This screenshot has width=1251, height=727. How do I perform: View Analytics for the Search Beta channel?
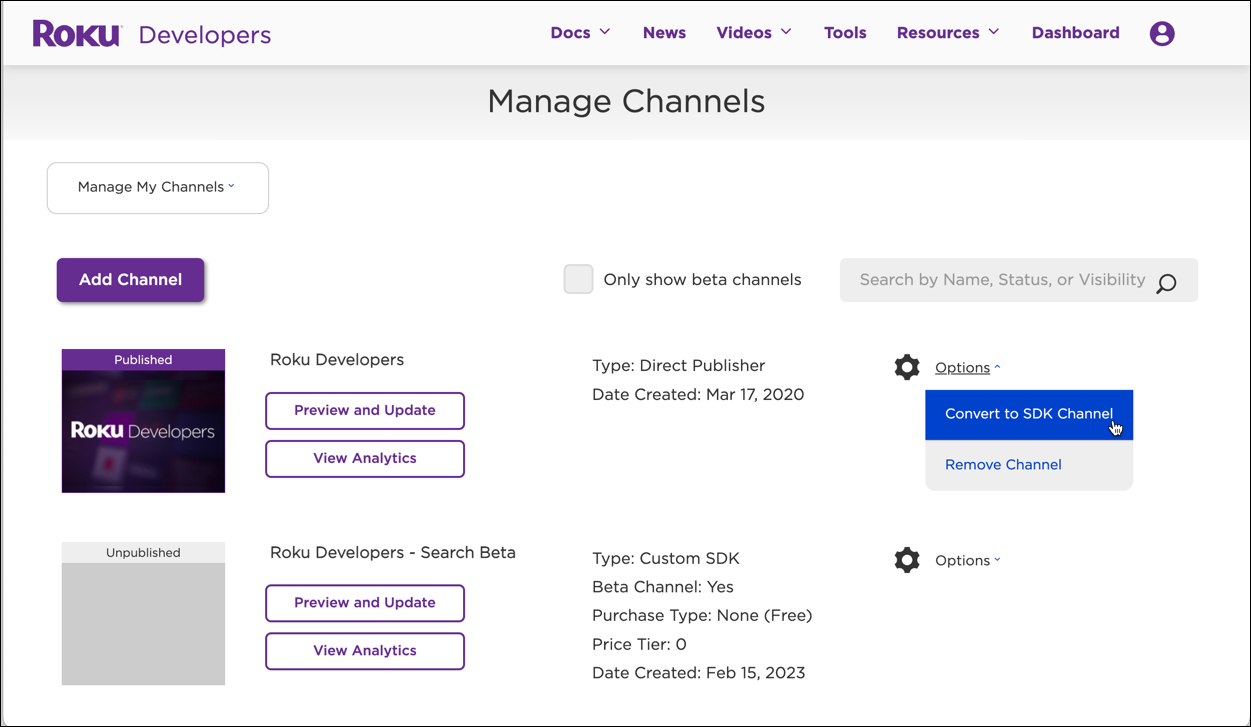pyautogui.click(x=364, y=651)
